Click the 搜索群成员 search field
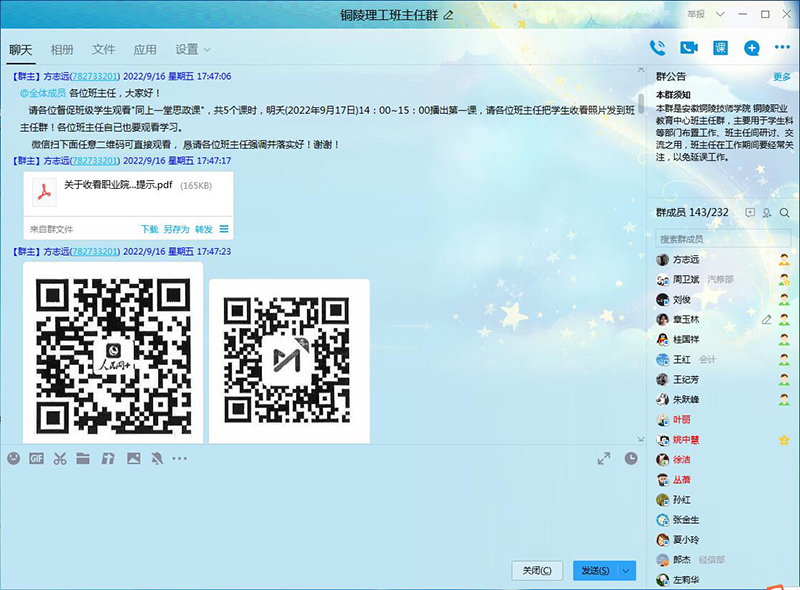800x590 pixels. coord(722,239)
